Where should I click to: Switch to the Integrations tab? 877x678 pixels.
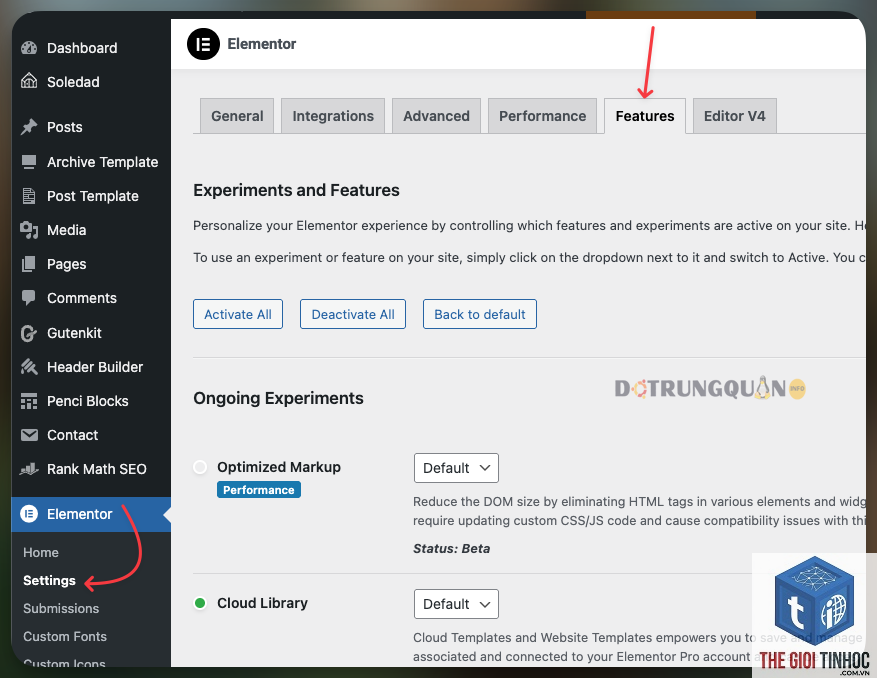pos(333,116)
